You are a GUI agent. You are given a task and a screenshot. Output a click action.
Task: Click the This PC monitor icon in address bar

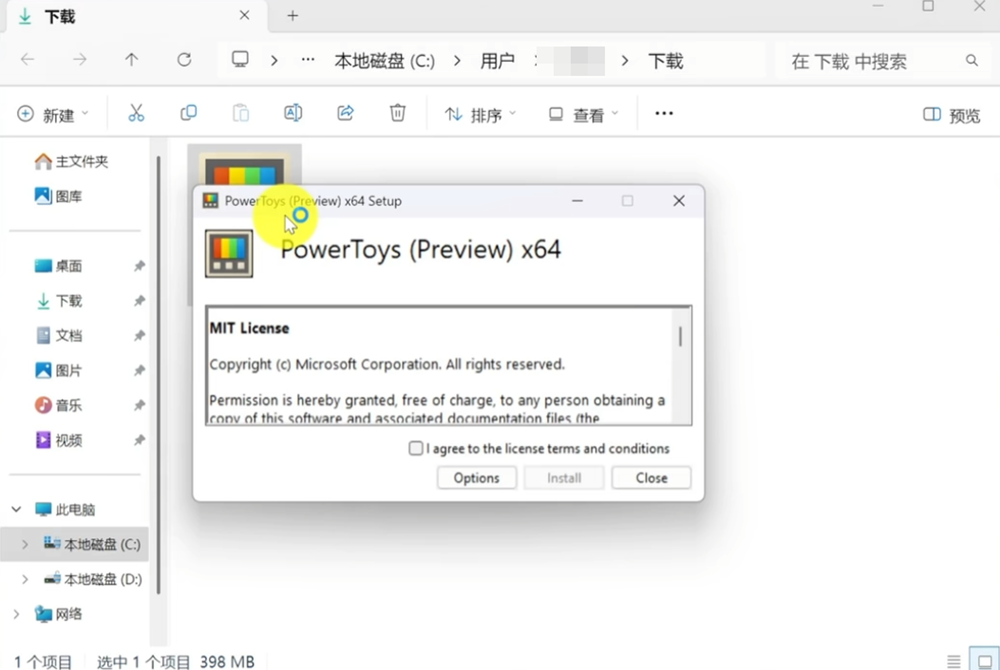click(240, 60)
